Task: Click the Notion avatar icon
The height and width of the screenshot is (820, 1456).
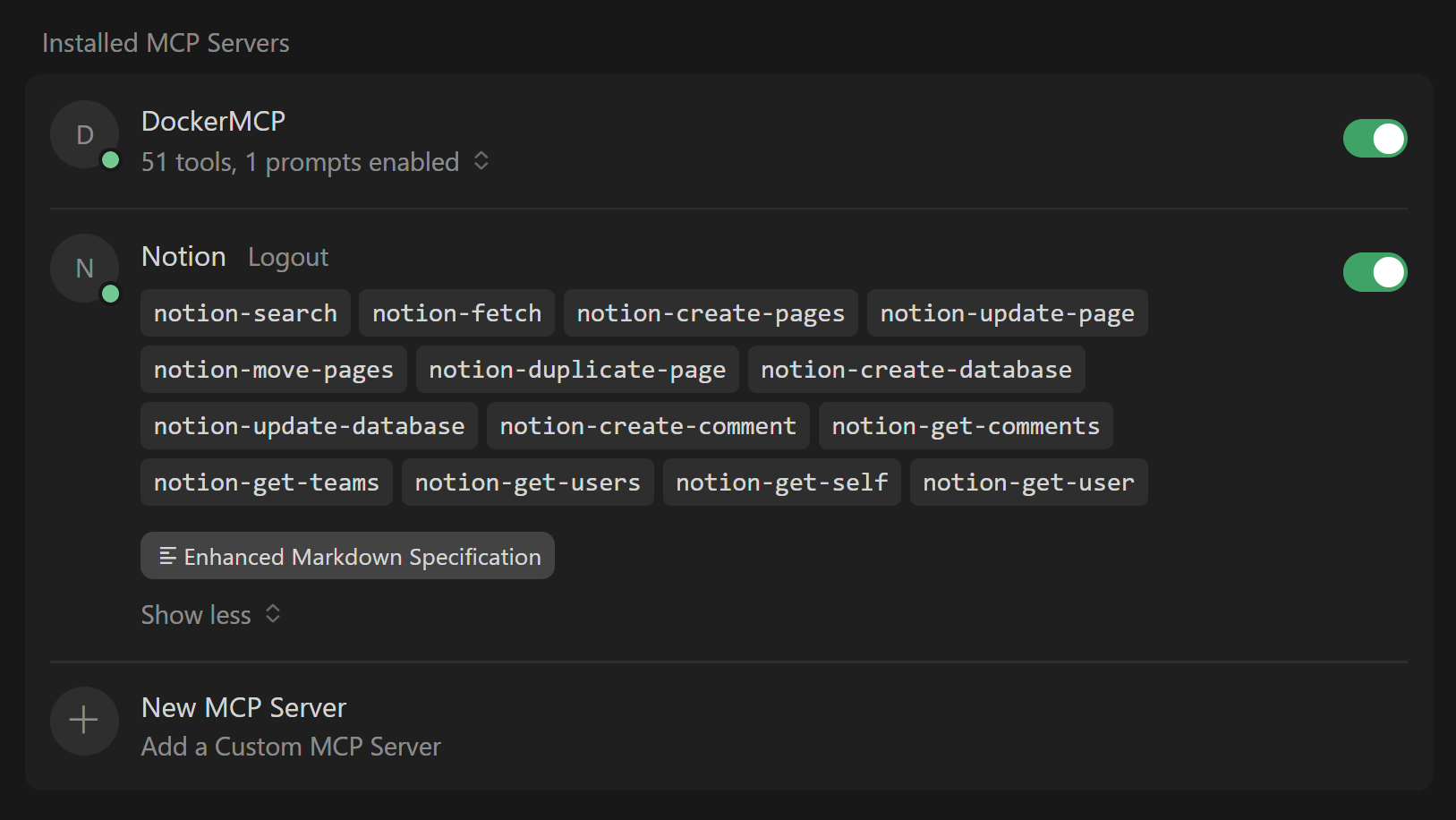Action: (x=85, y=269)
